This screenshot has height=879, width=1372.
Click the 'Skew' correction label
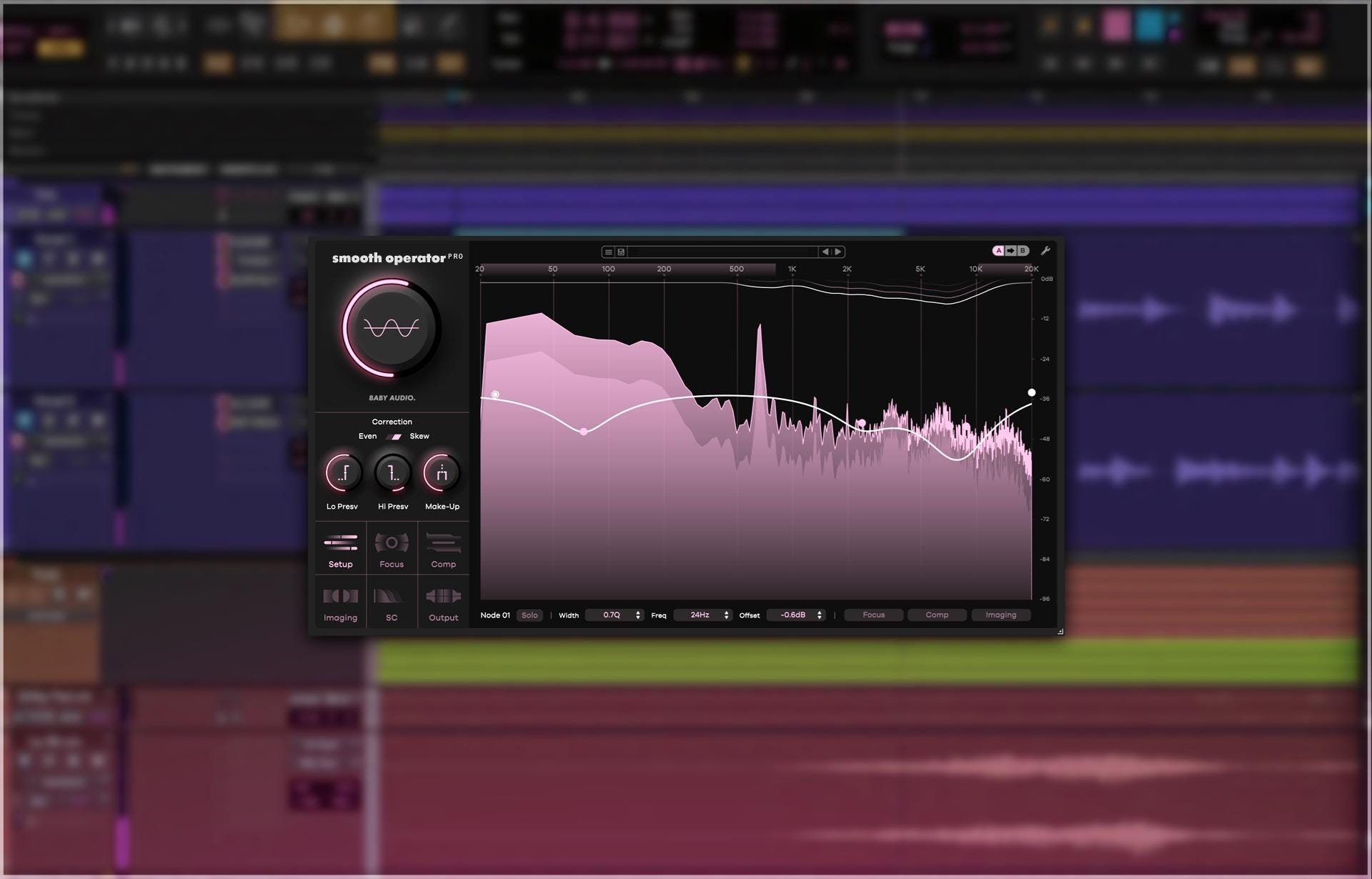pos(419,436)
